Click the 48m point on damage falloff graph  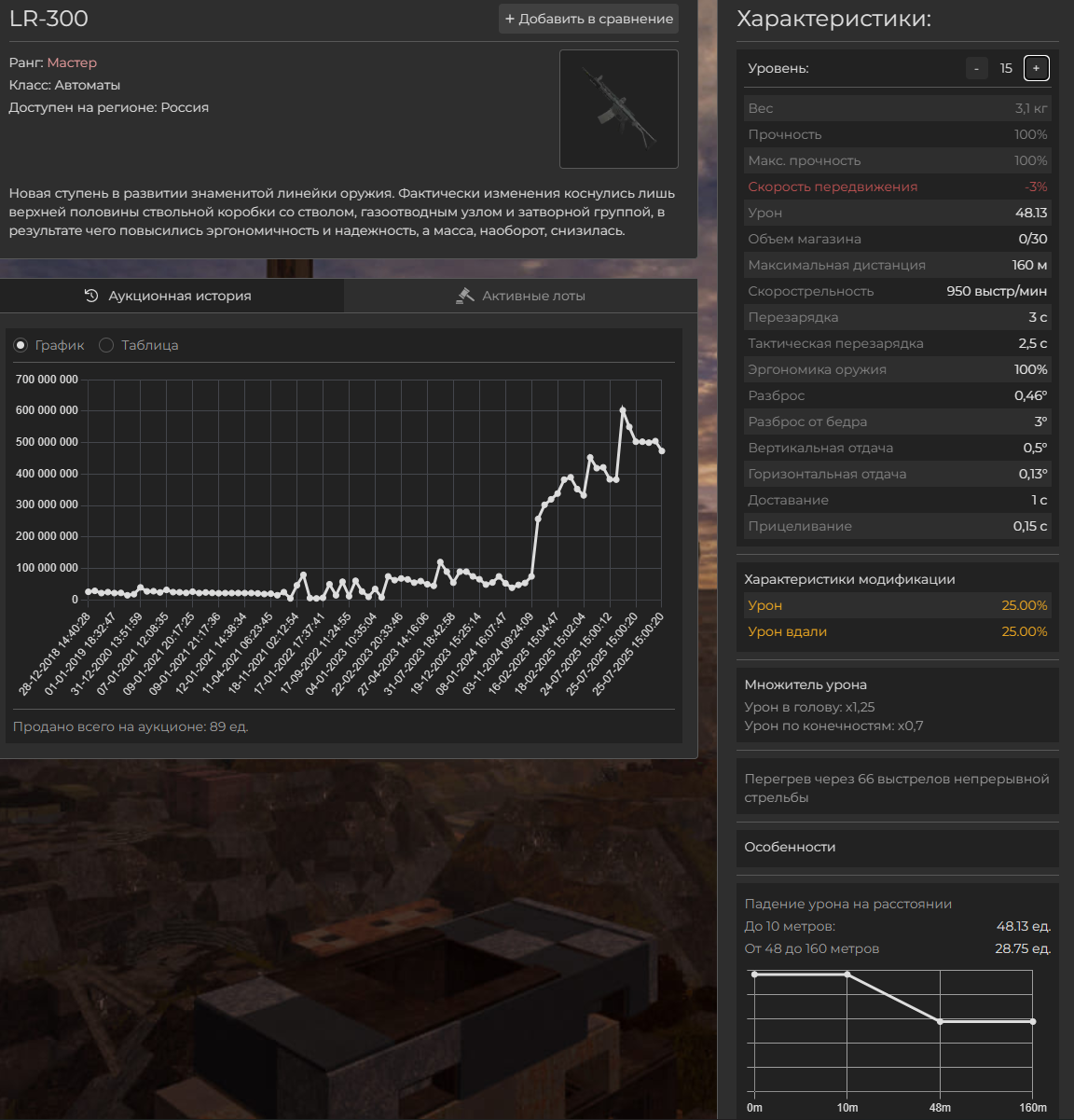(940, 1022)
